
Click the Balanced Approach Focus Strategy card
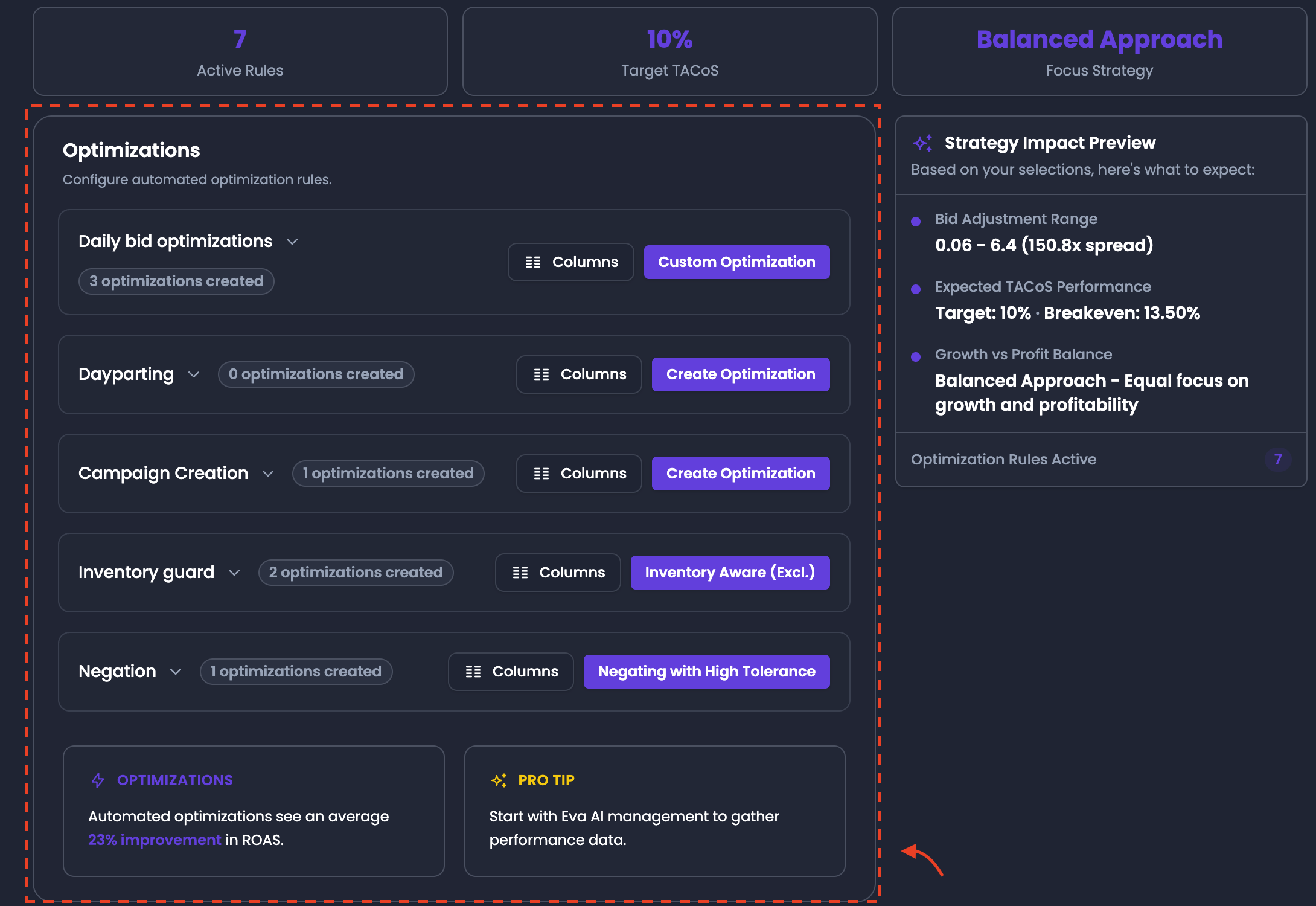pos(1100,51)
